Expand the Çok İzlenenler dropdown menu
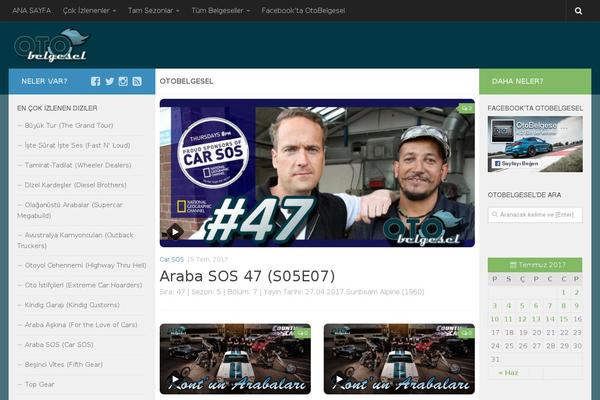 point(90,11)
